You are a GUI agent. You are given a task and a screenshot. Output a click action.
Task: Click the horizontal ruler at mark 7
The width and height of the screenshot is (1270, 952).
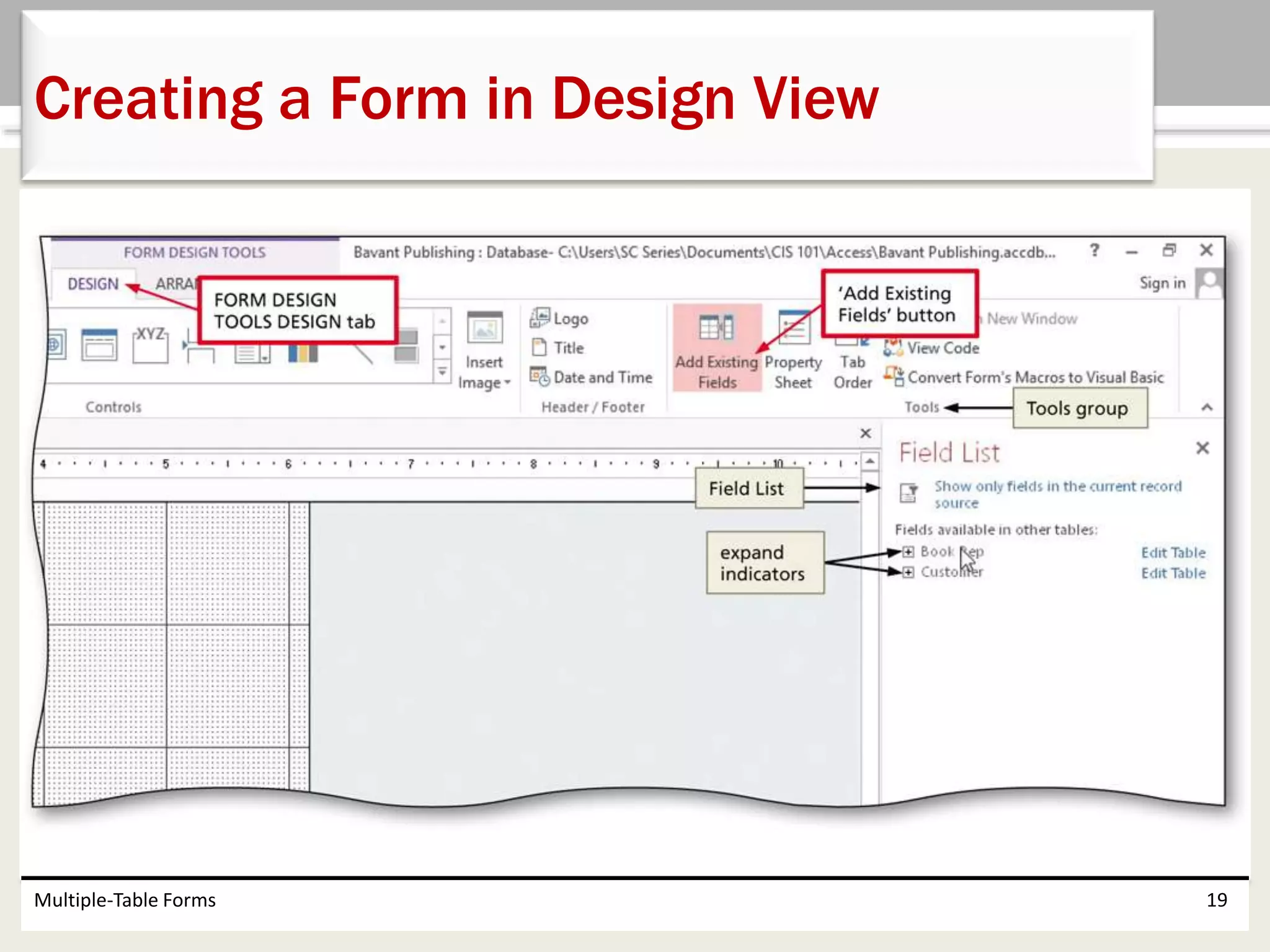click(411, 464)
